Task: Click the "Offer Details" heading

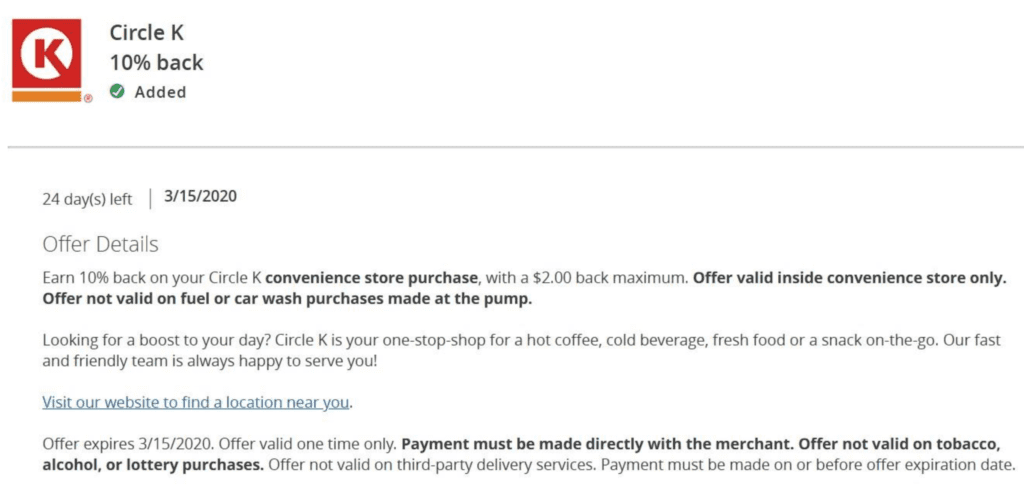Action: (x=100, y=245)
